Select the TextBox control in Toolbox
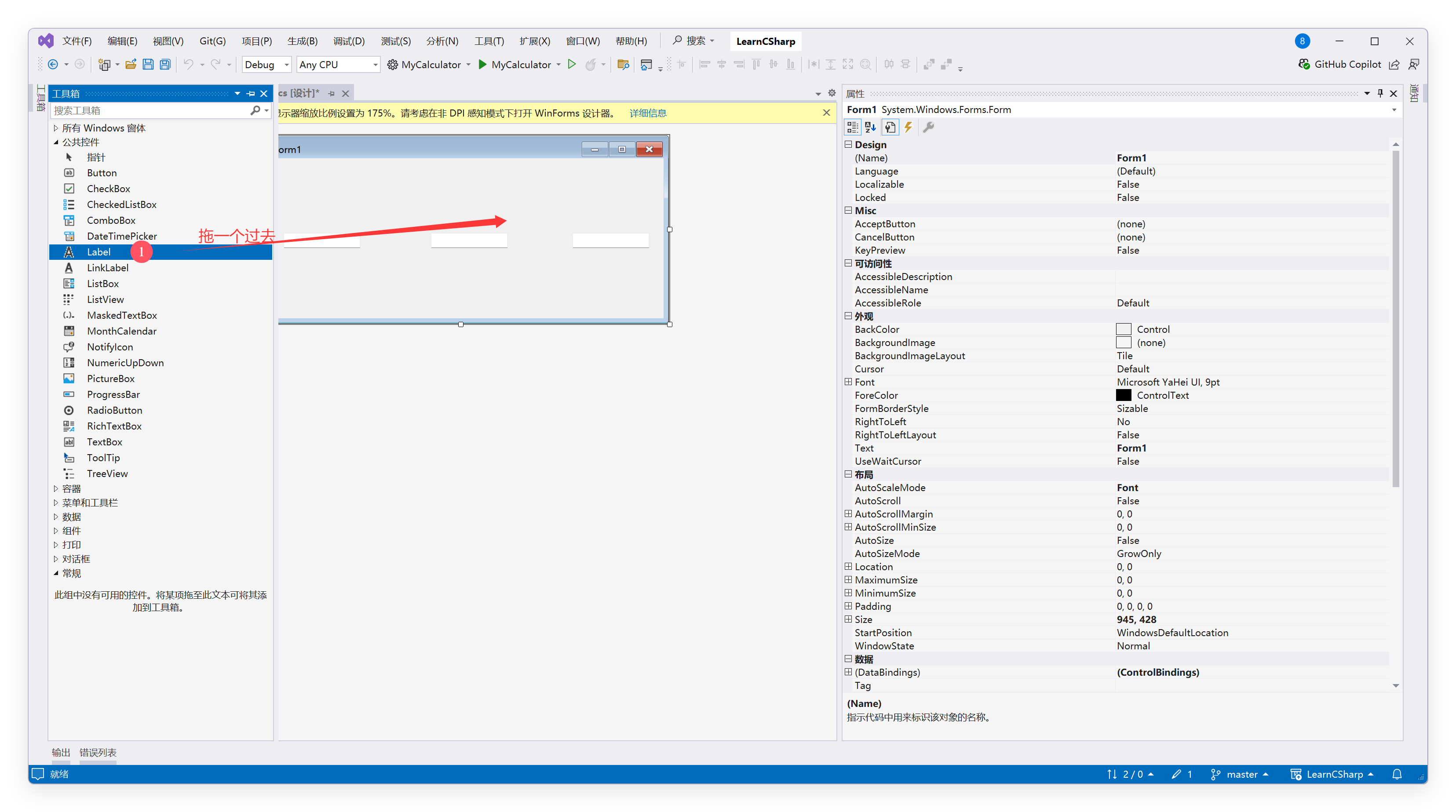 click(161, 441)
